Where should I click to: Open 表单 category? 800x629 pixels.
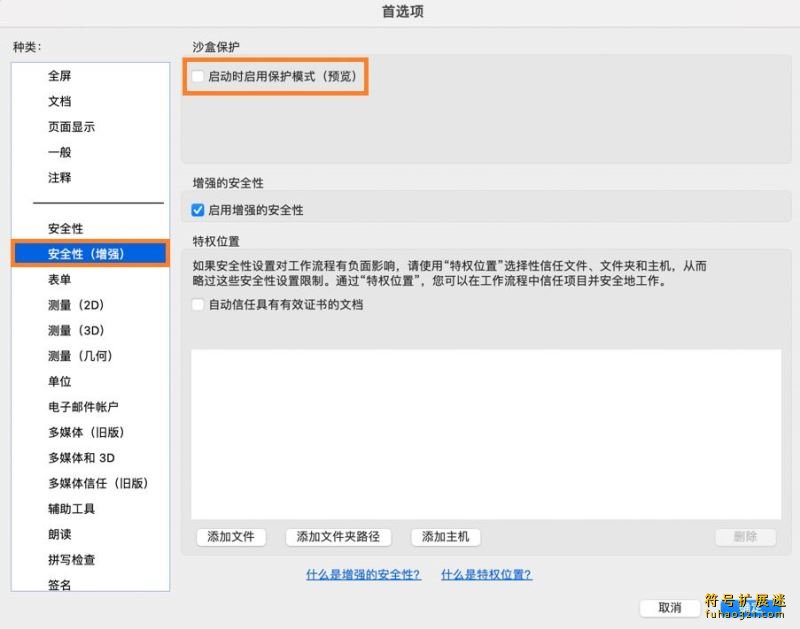click(60, 280)
